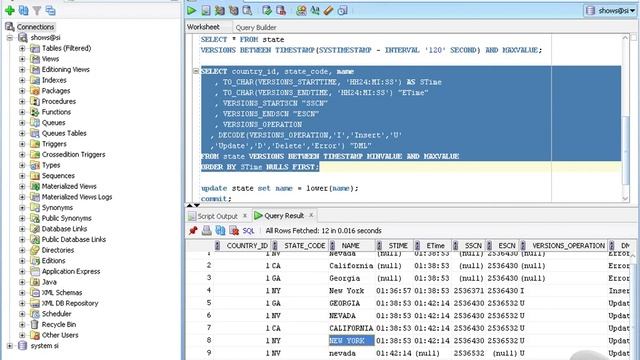Click the 2536371 SSCN cell
The image size is (640, 360).
point(468,291)
